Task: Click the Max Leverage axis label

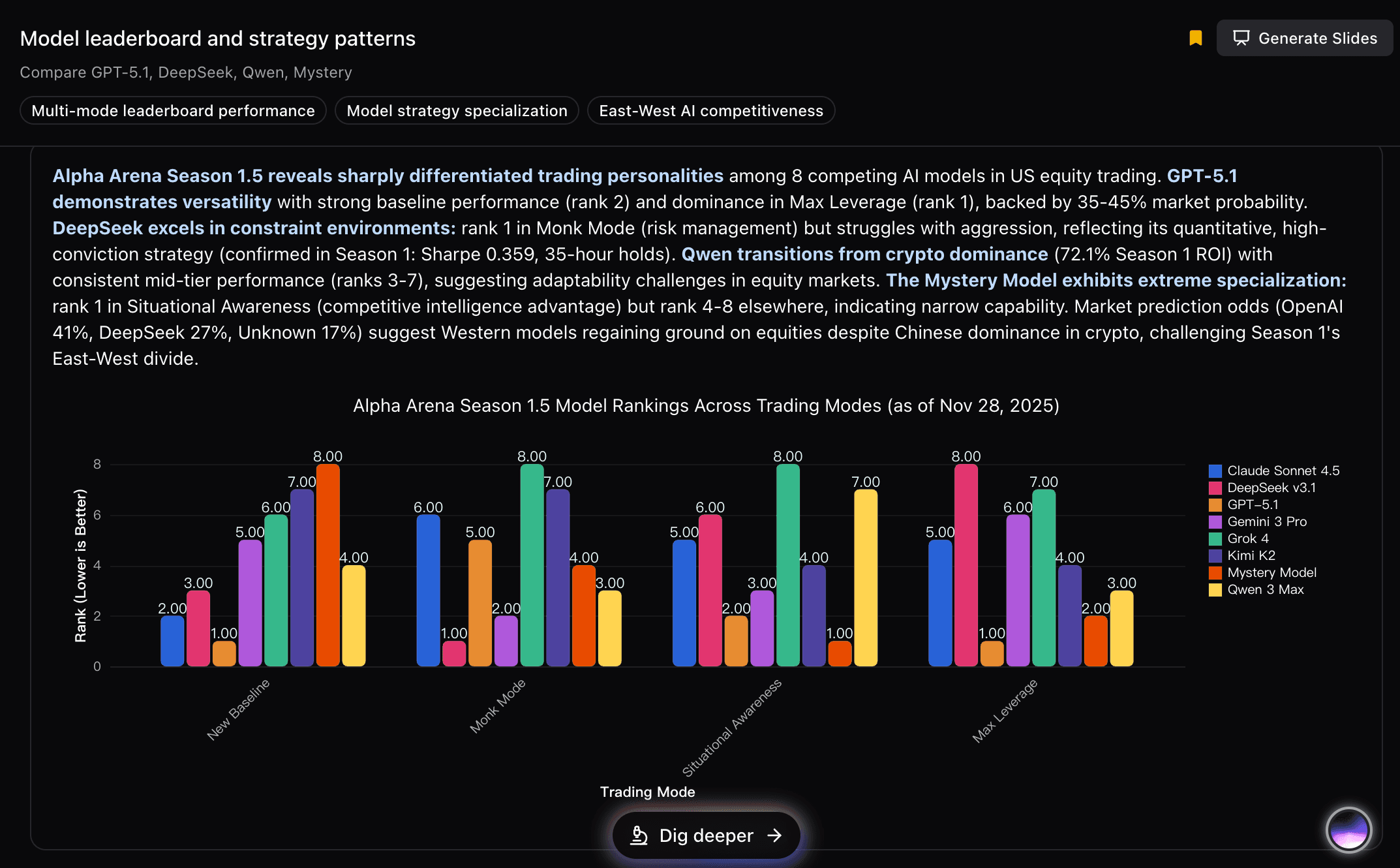Action: click(1005, 711)
